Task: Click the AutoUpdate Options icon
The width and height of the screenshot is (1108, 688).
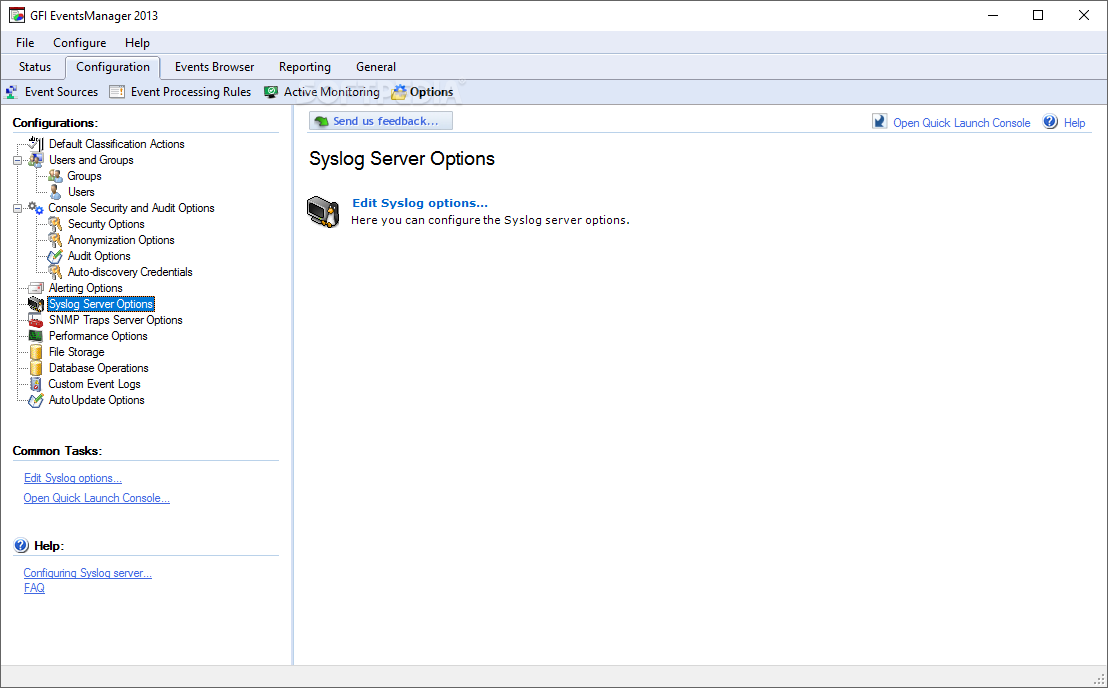Action: (x=35, y=400)
